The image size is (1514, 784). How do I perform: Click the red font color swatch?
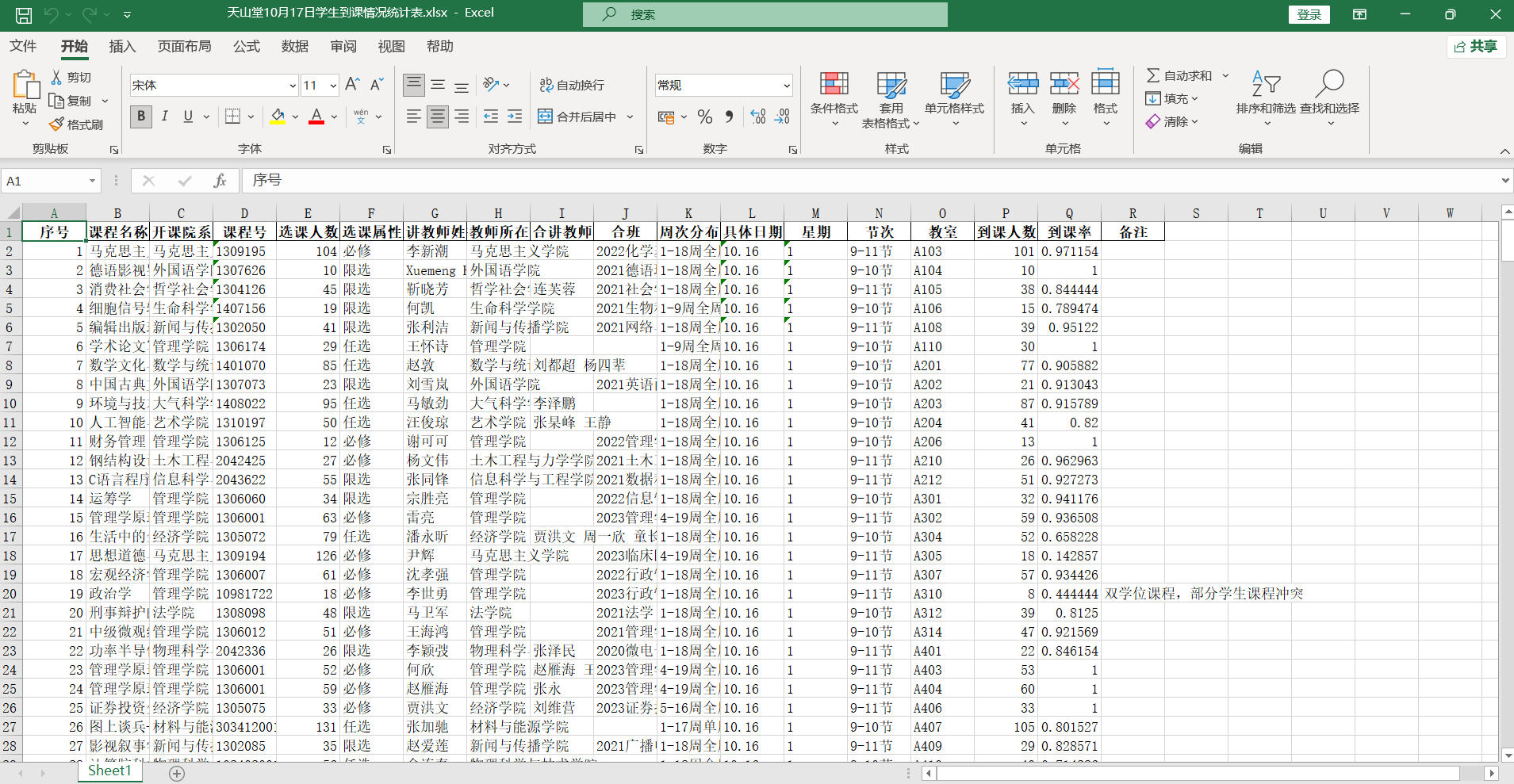coord(316,117)
